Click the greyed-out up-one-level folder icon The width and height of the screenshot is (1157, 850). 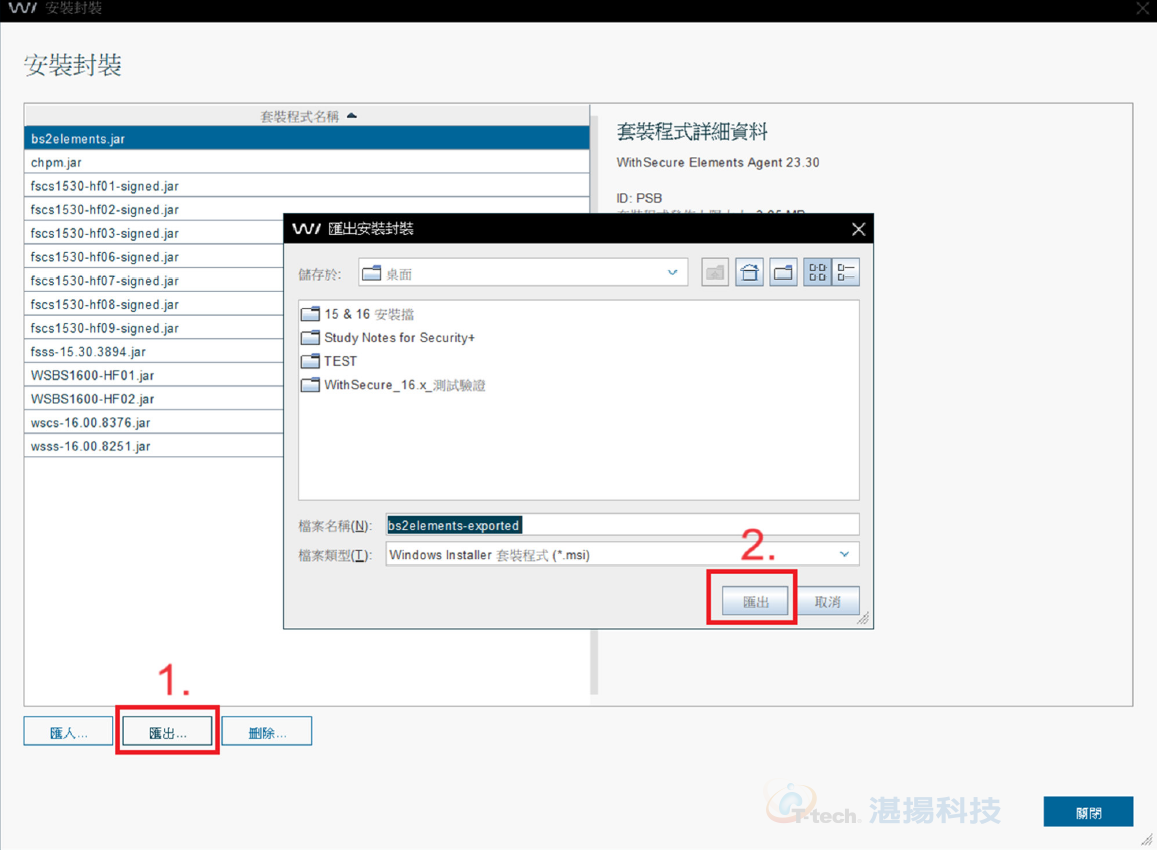pyautogui.click(x=715, y=272)
